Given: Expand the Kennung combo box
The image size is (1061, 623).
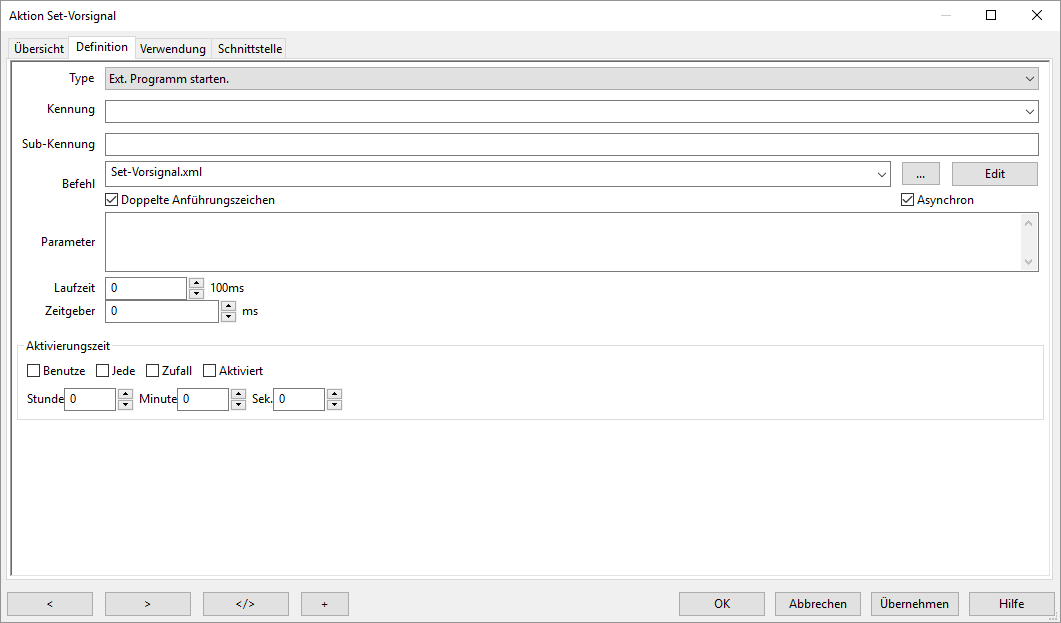Looking at the screenshot, I should click(1030, 111).
